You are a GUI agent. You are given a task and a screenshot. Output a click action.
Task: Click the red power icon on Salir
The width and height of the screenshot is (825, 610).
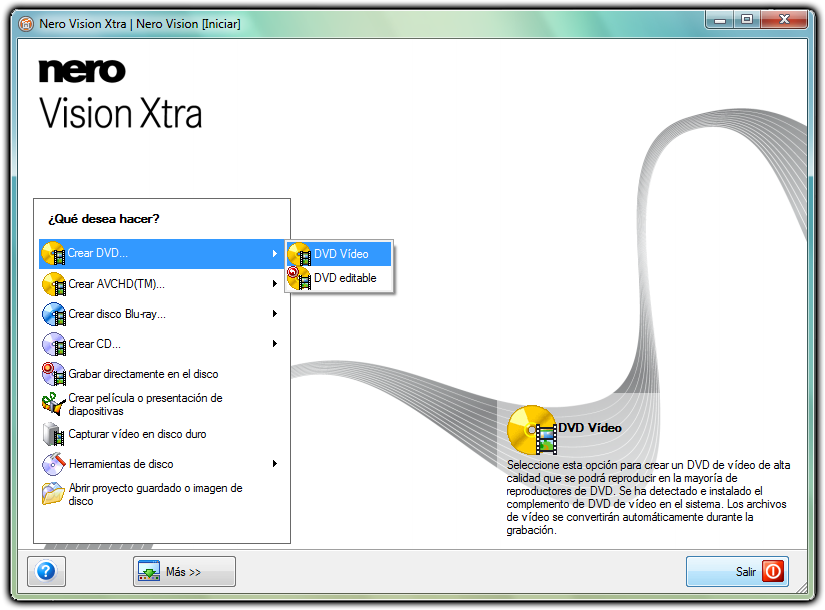point(773,571)
